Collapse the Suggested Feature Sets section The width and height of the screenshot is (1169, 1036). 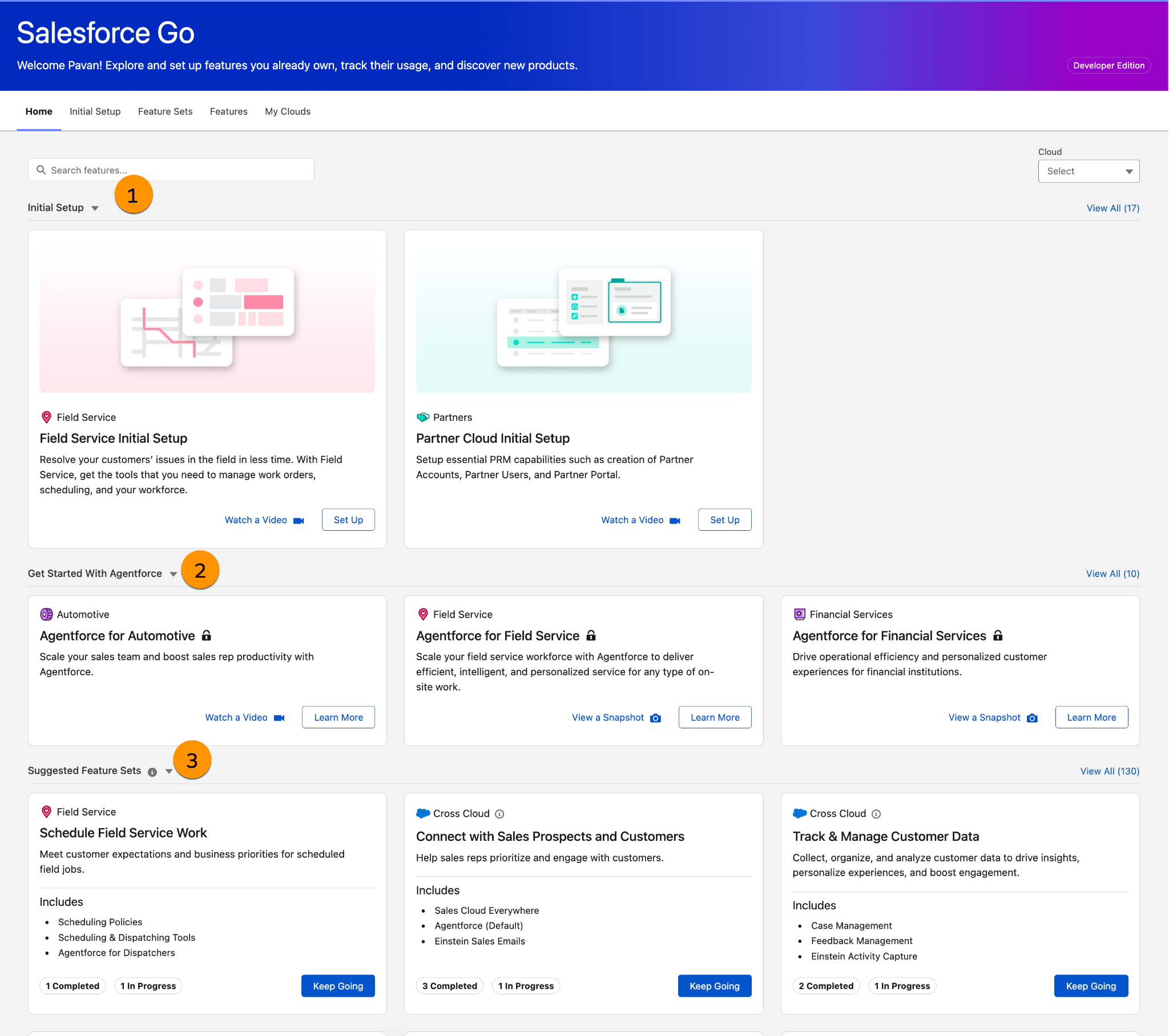(x=169, y=771)
